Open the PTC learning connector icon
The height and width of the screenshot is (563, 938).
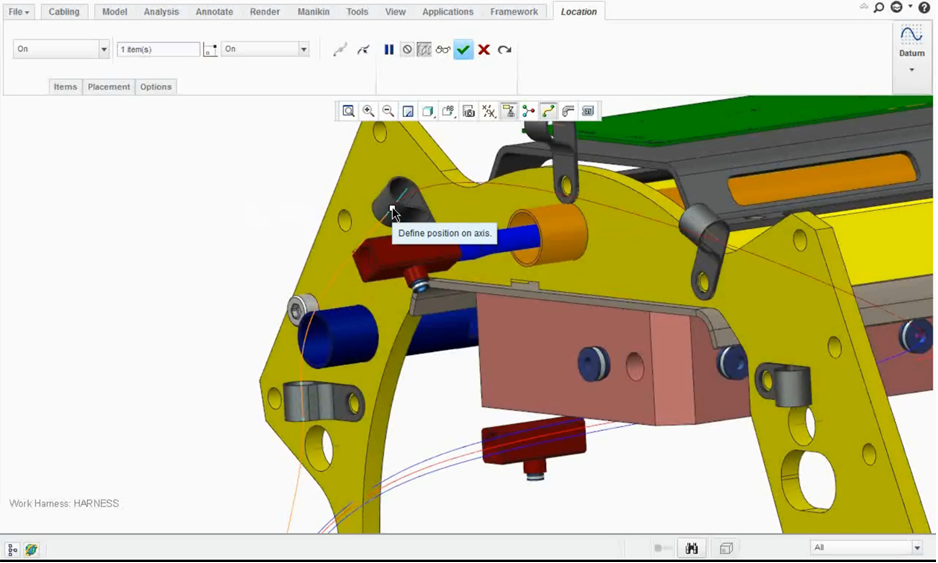click(896, 7)
